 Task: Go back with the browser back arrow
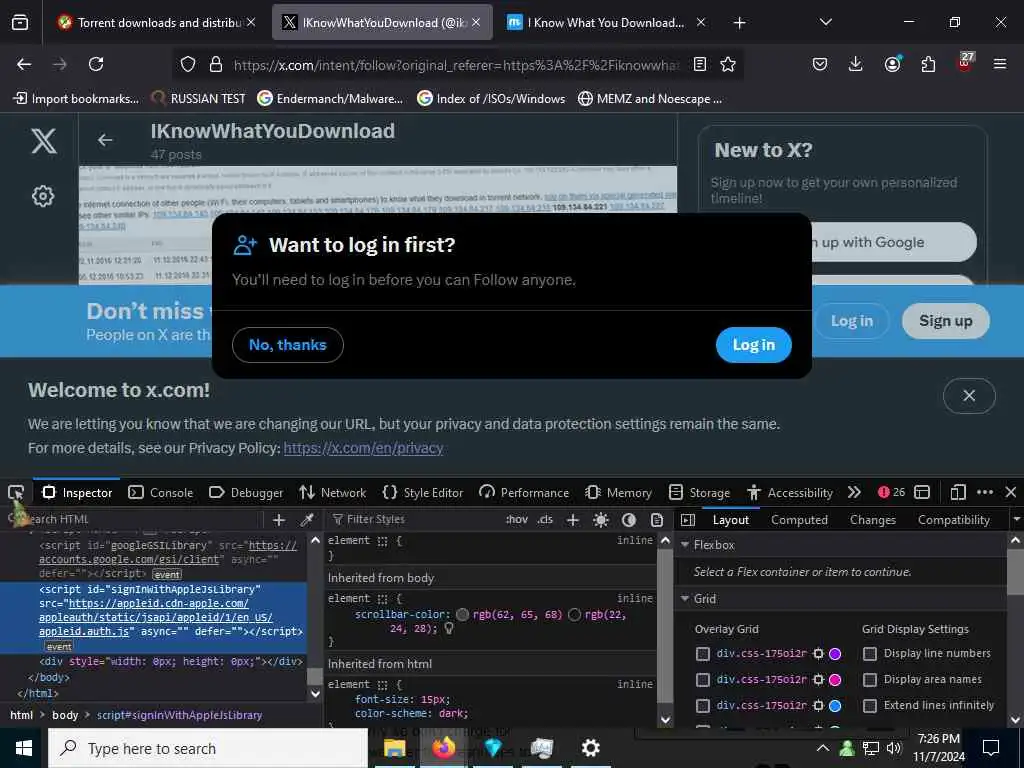pos(24,64)
